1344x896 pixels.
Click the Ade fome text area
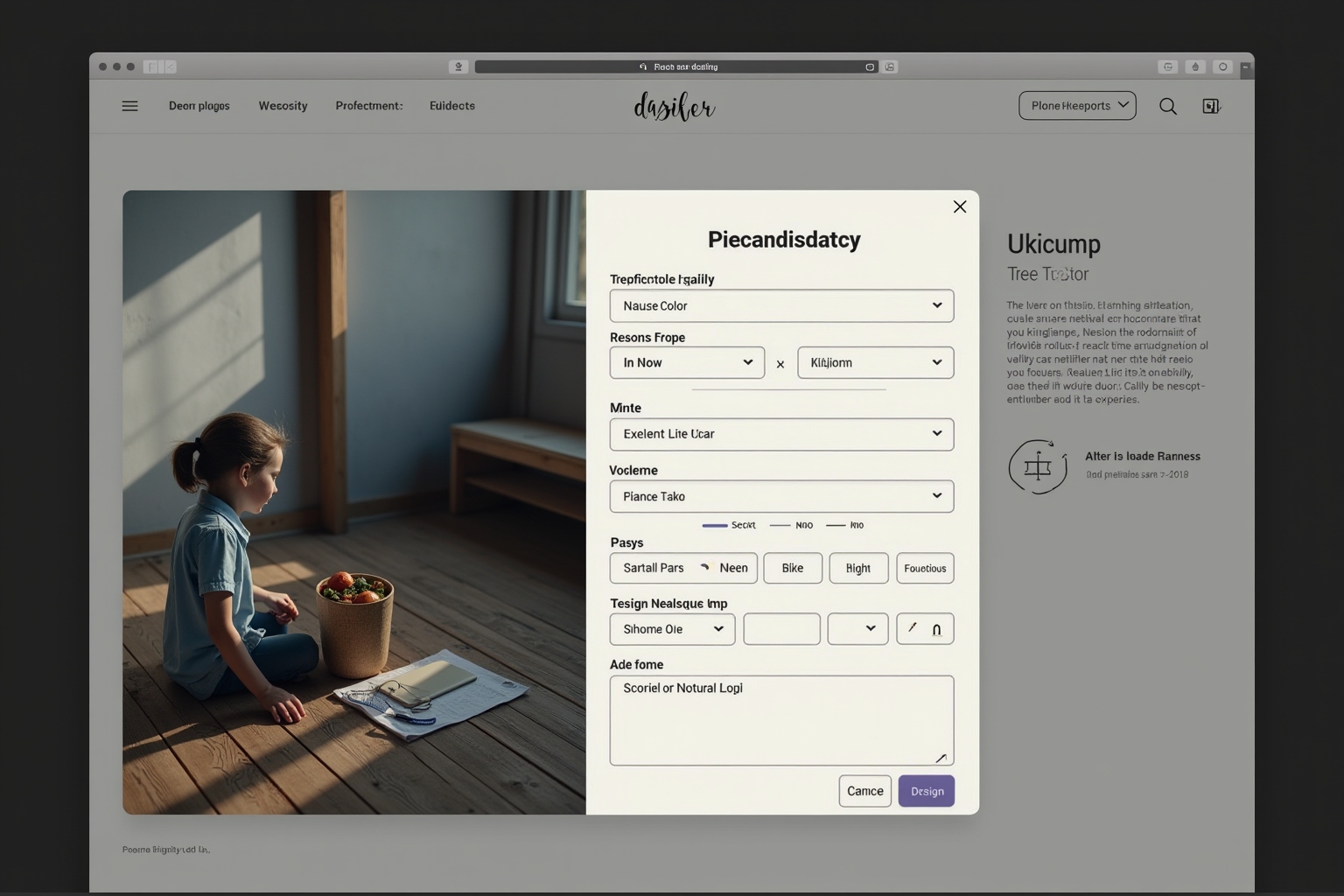(x=780, y=720)
